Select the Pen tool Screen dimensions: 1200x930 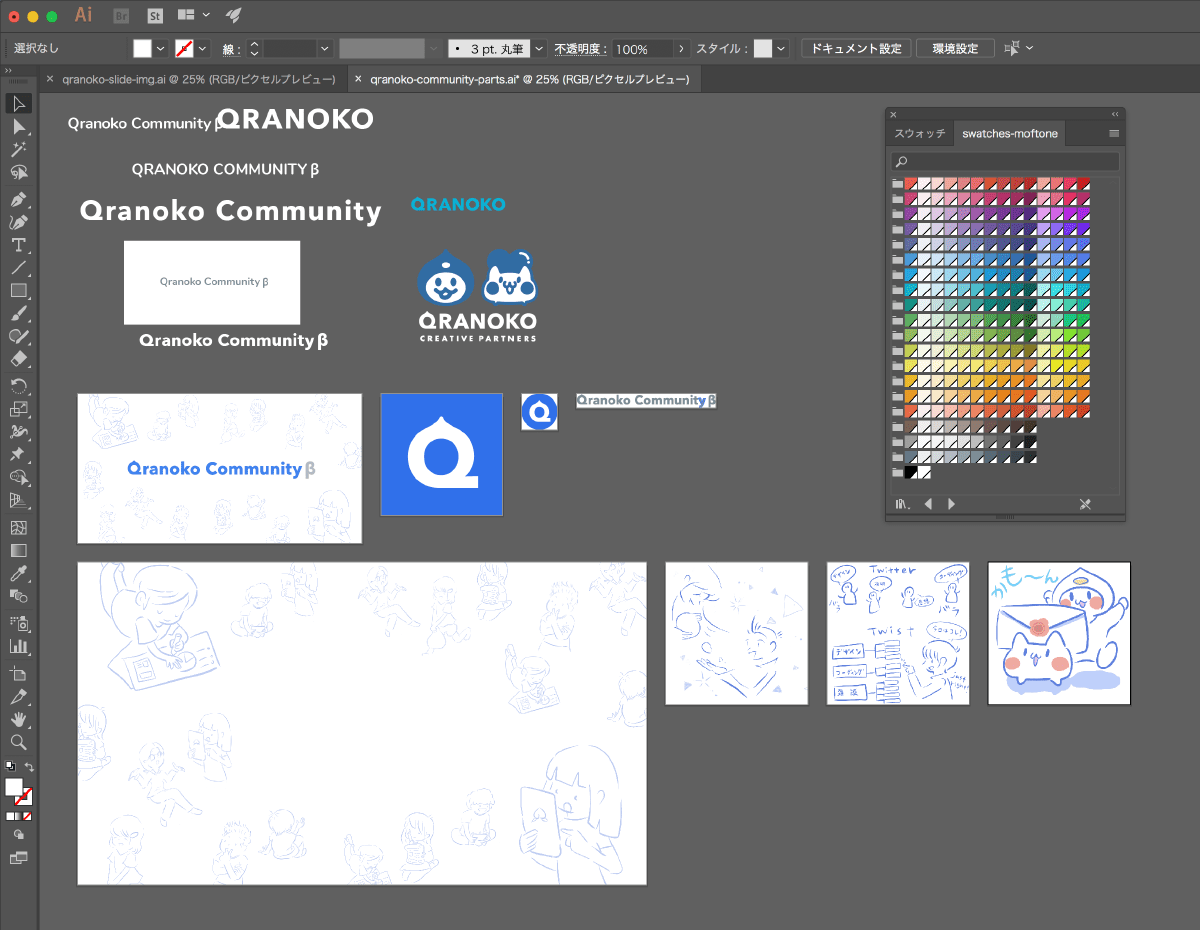(x=18, y=199)
